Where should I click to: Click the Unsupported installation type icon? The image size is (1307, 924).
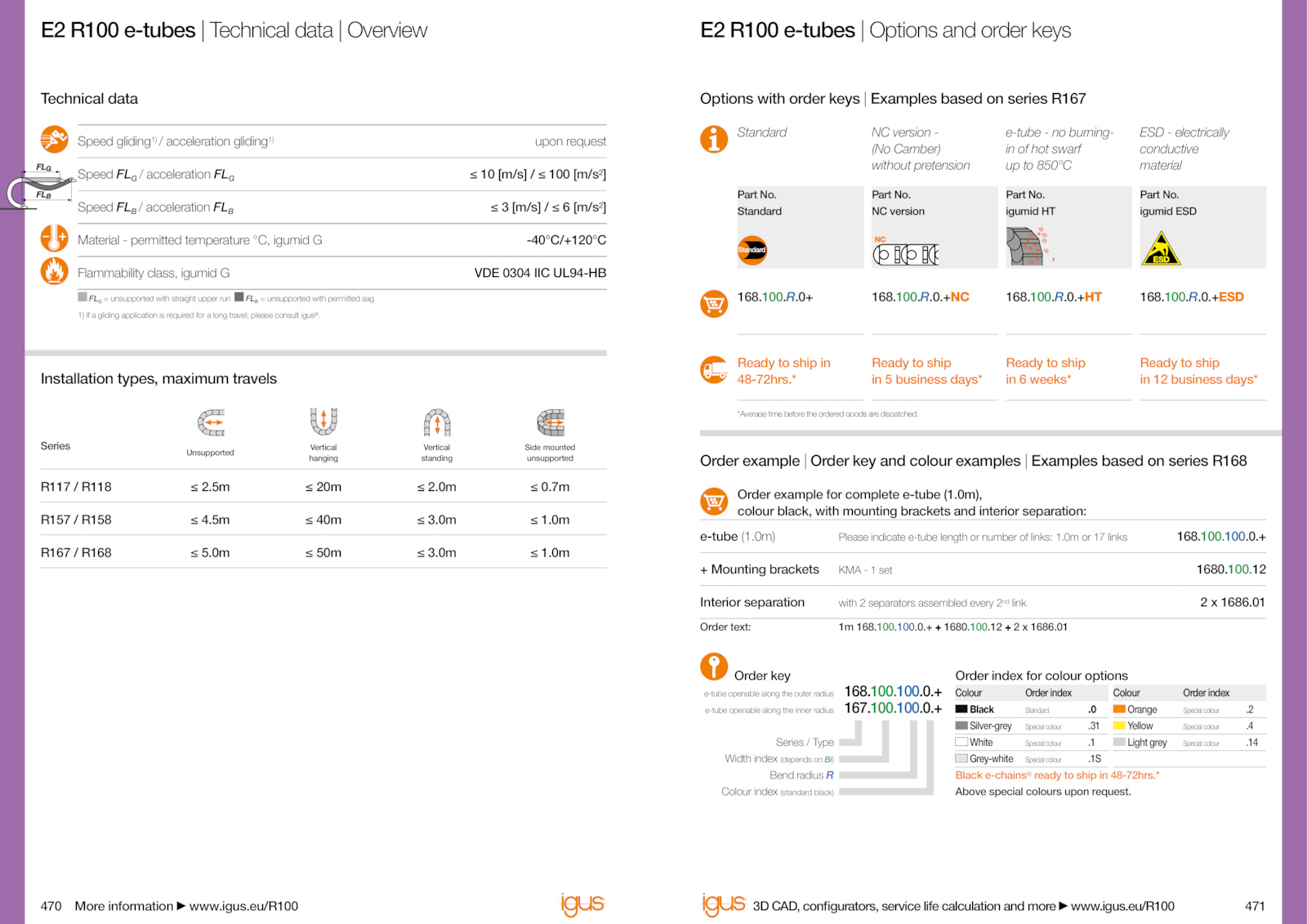pyautogui.click(x=211, y=422)
